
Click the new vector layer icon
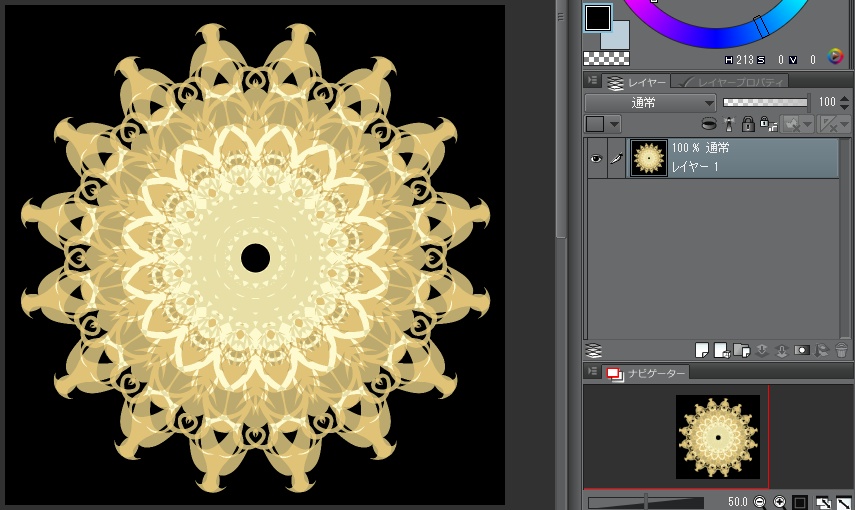[x=720, y=350]
